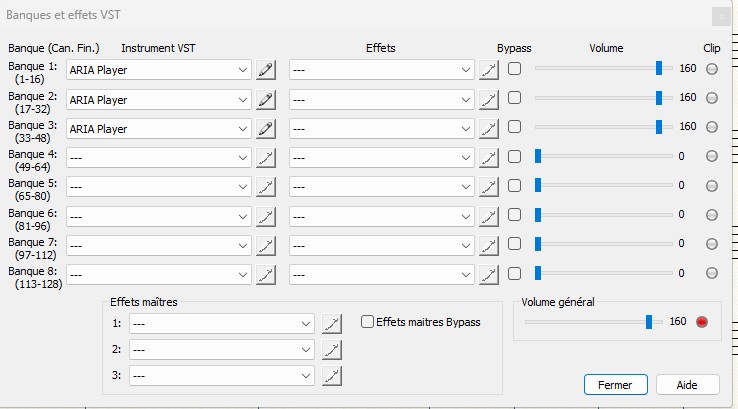Image resolution: width=738 pixels, height=409 pixels.
Task: Click the Fermer button
Action: coord(615,385)
